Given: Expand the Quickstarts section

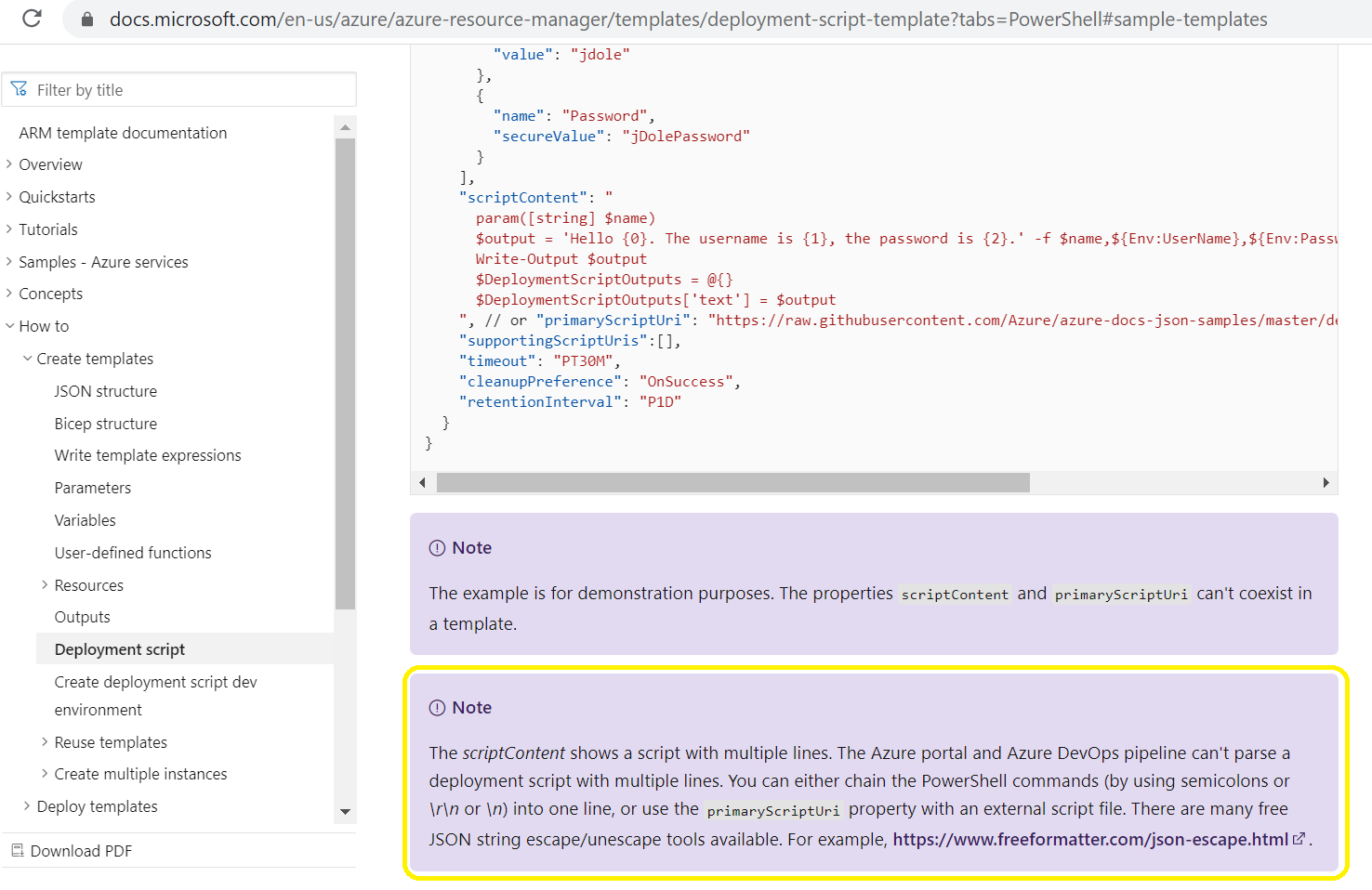Looking at the screenshot, I should click(x=9, y=197).
